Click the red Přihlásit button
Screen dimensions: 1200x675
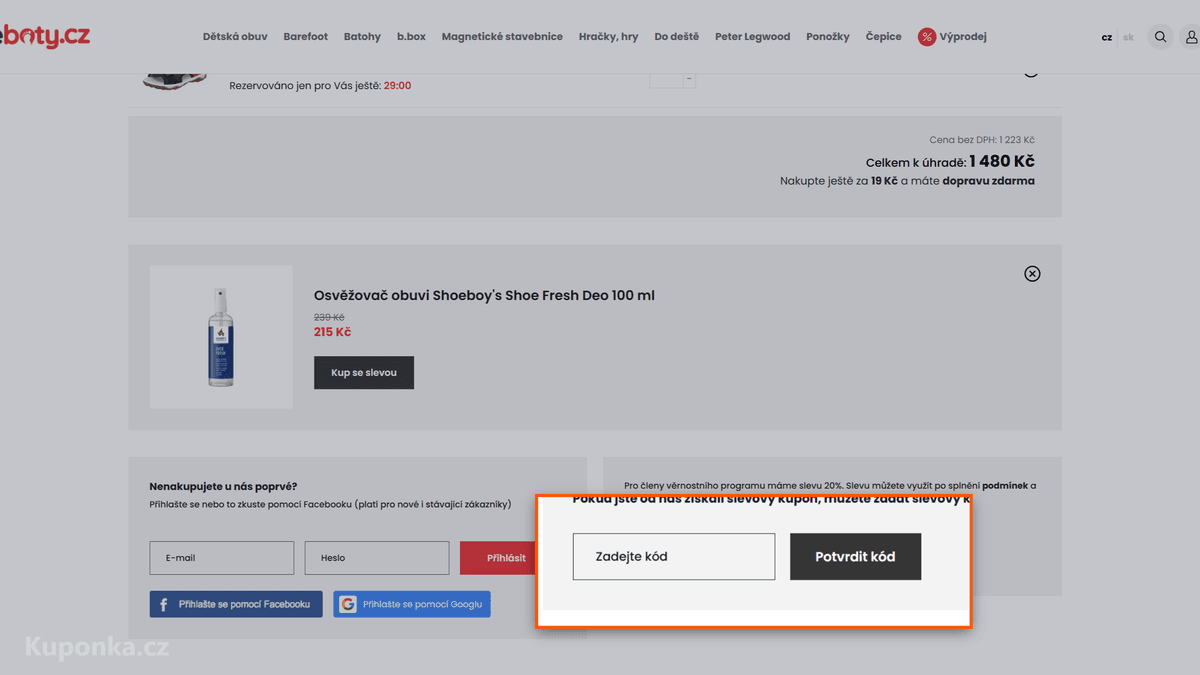pos(498,558)
